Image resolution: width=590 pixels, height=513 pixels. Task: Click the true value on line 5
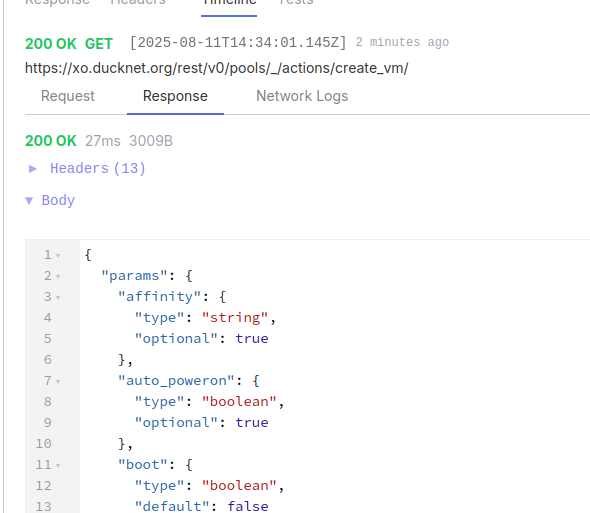pos(252,339)
